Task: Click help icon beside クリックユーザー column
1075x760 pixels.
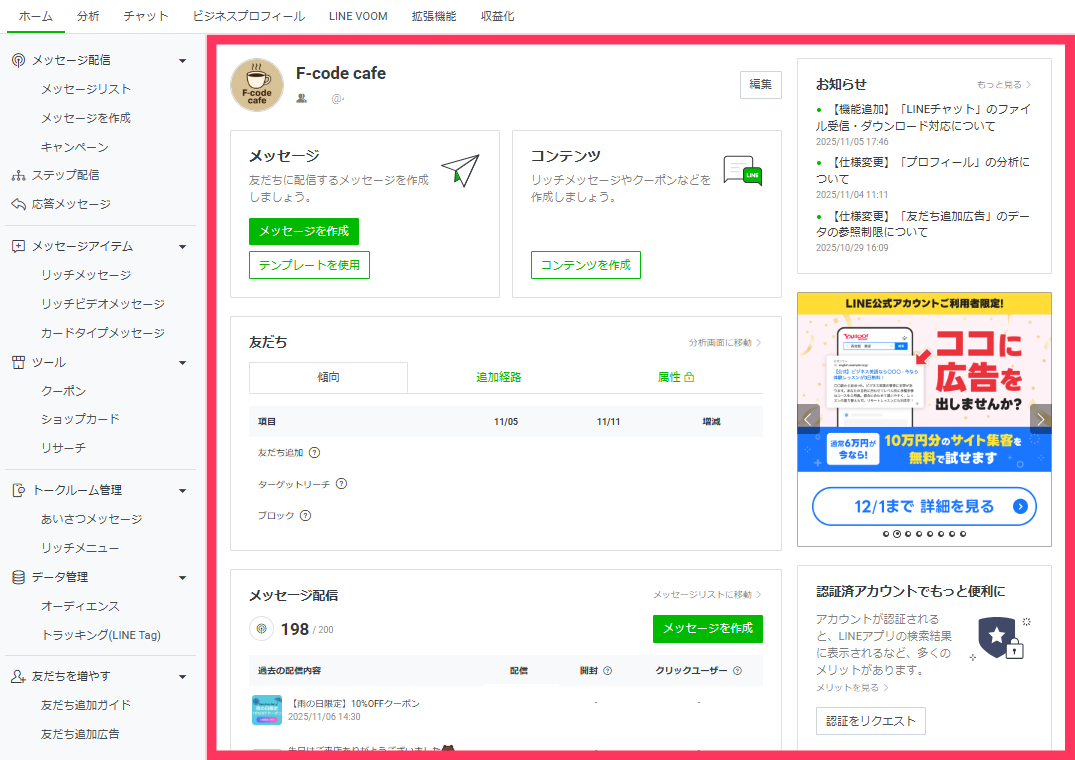Action: point(737,671)
